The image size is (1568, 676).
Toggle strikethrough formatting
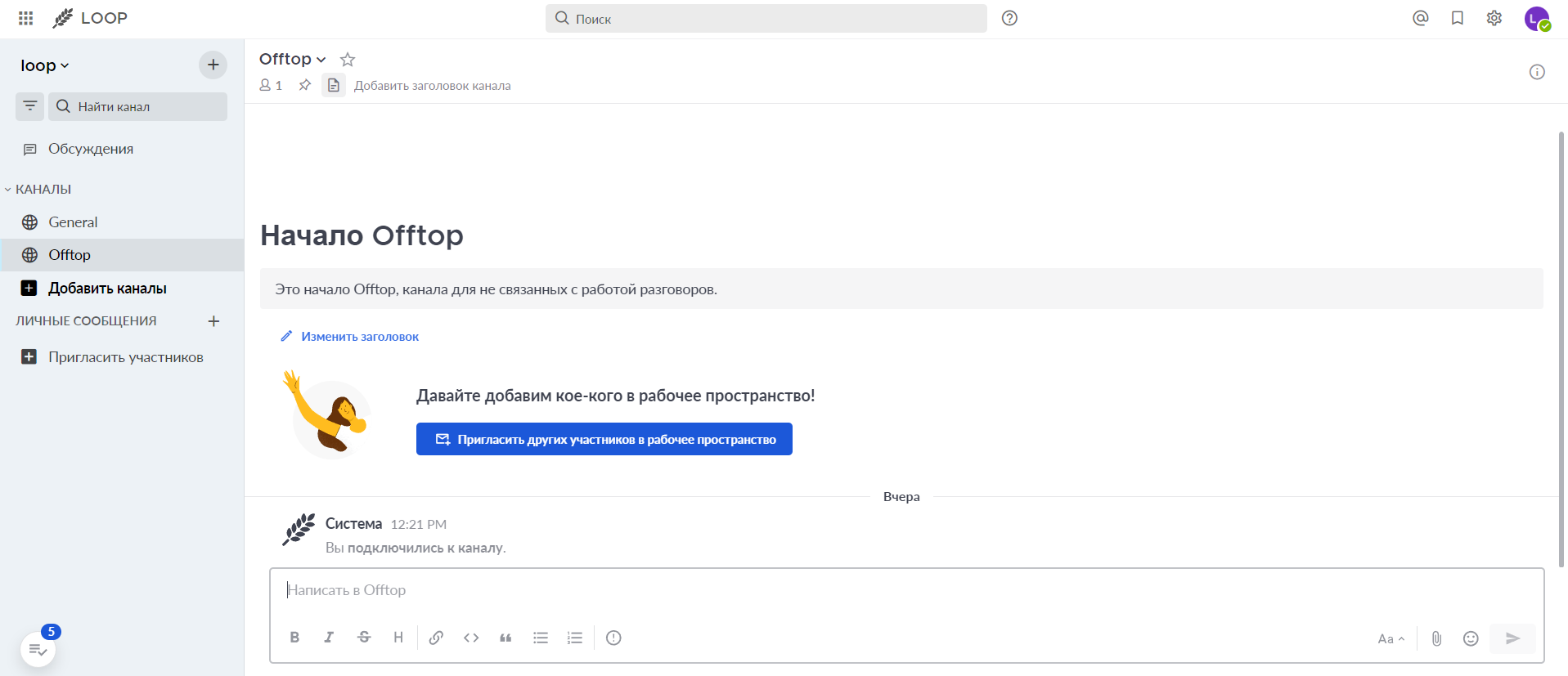(x=364, y=638)
